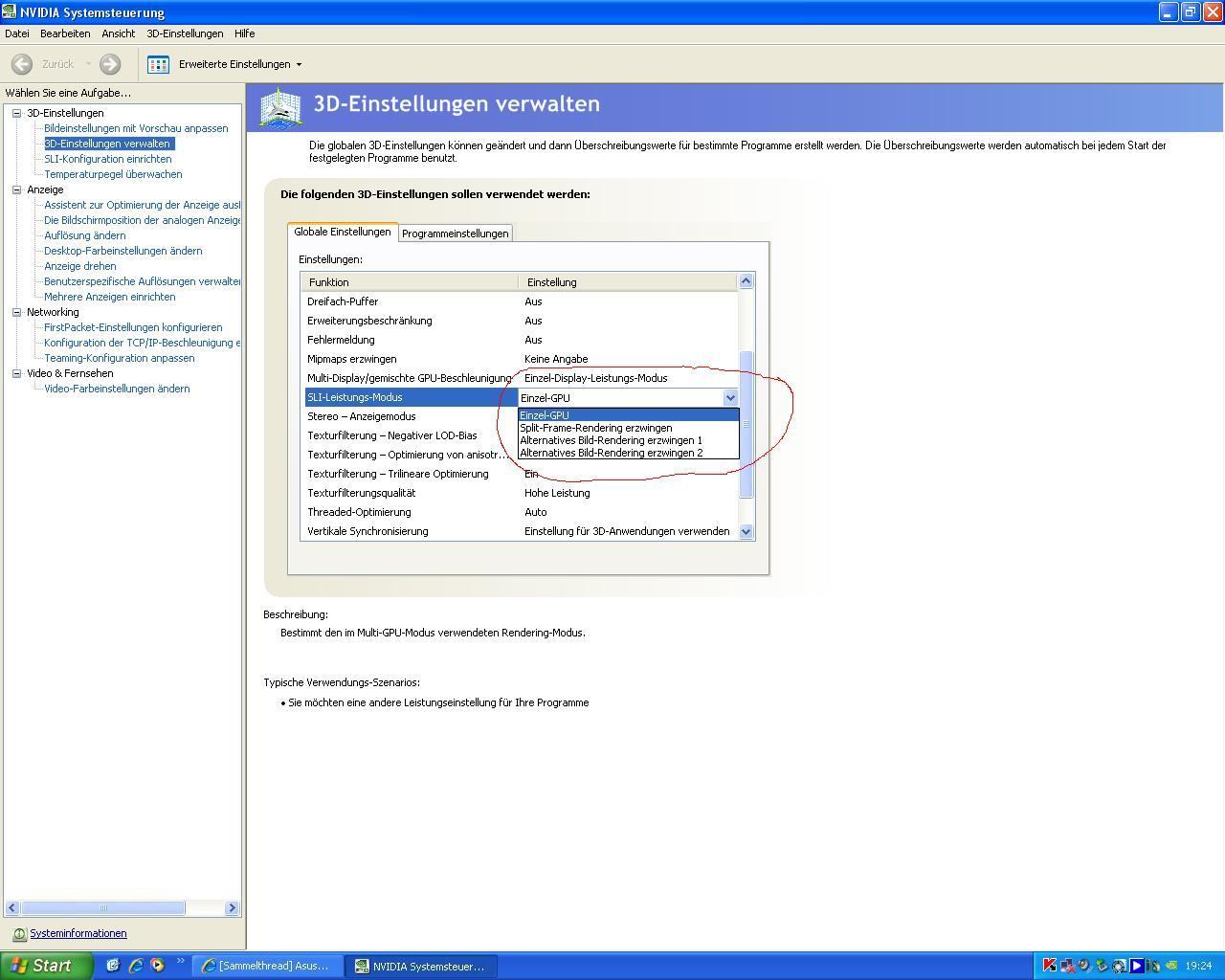Click the settings list scrollbar thumb

[746, 424]
